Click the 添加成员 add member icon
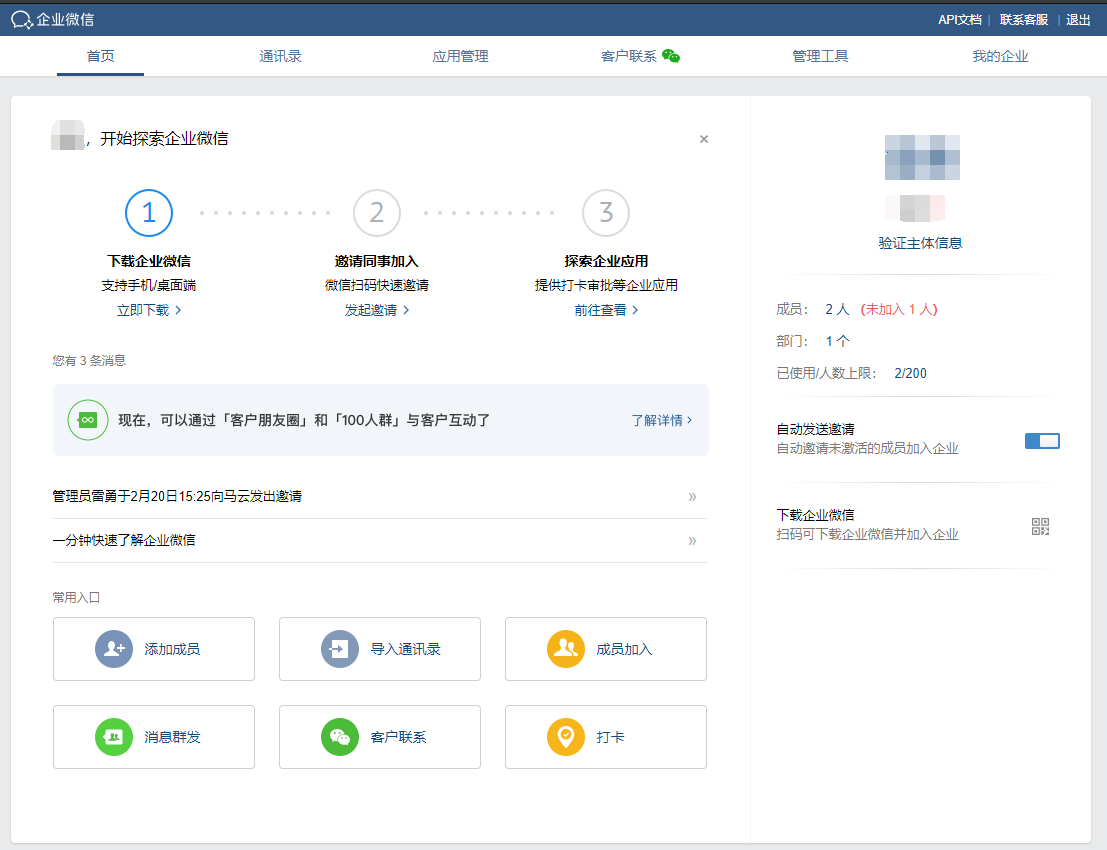1107x850 pixels. pos(114,649)
